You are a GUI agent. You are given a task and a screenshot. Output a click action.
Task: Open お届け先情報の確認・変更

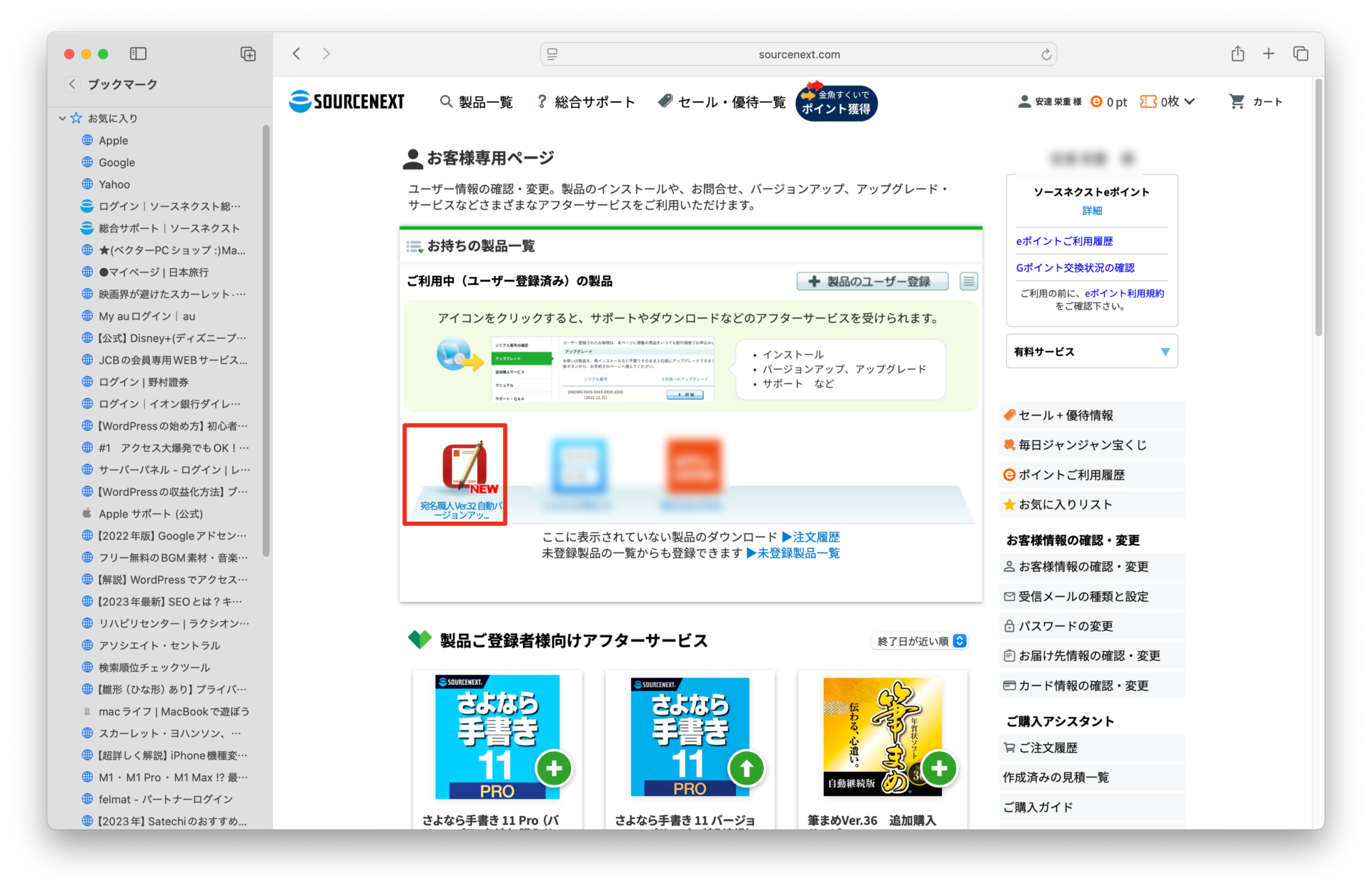pos(1092,656)
